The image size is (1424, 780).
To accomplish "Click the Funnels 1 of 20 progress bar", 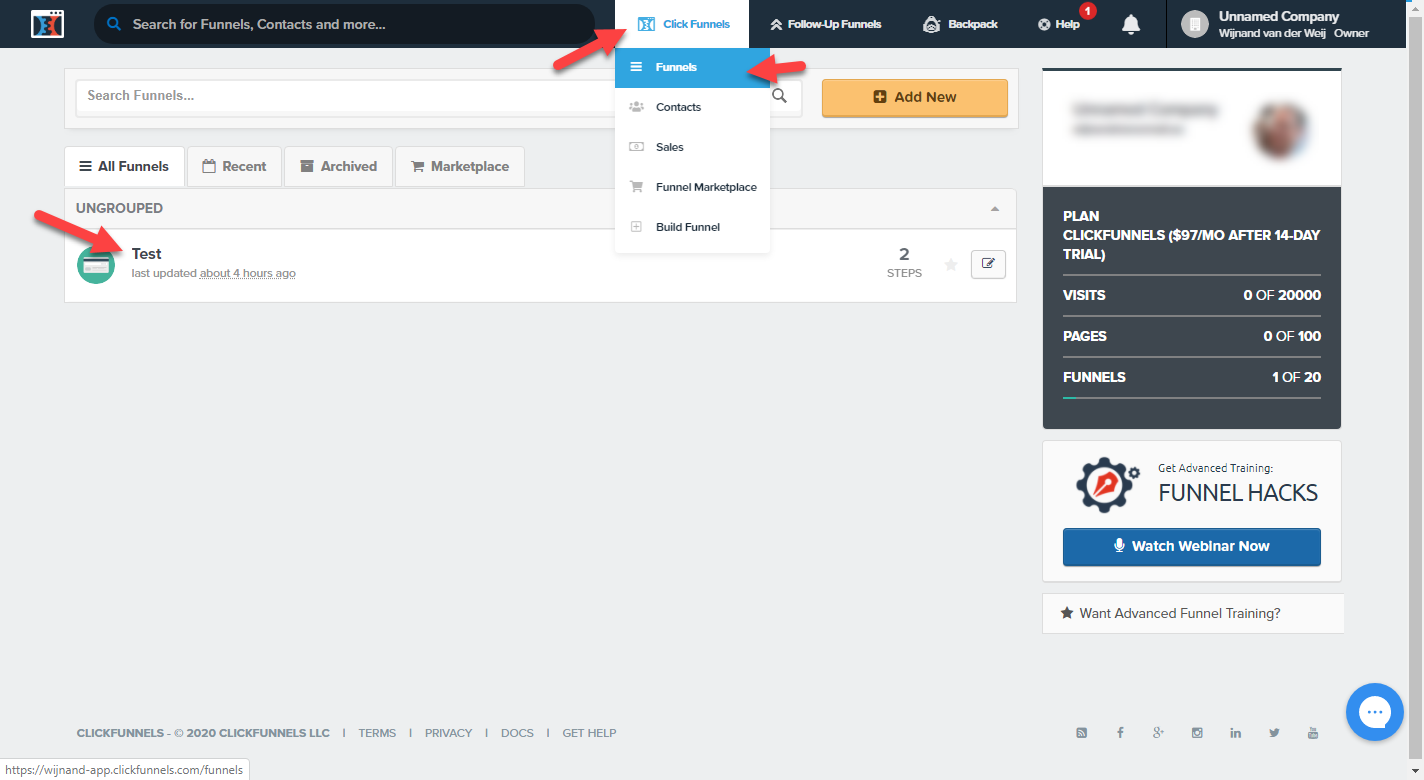I will 1192,398.
